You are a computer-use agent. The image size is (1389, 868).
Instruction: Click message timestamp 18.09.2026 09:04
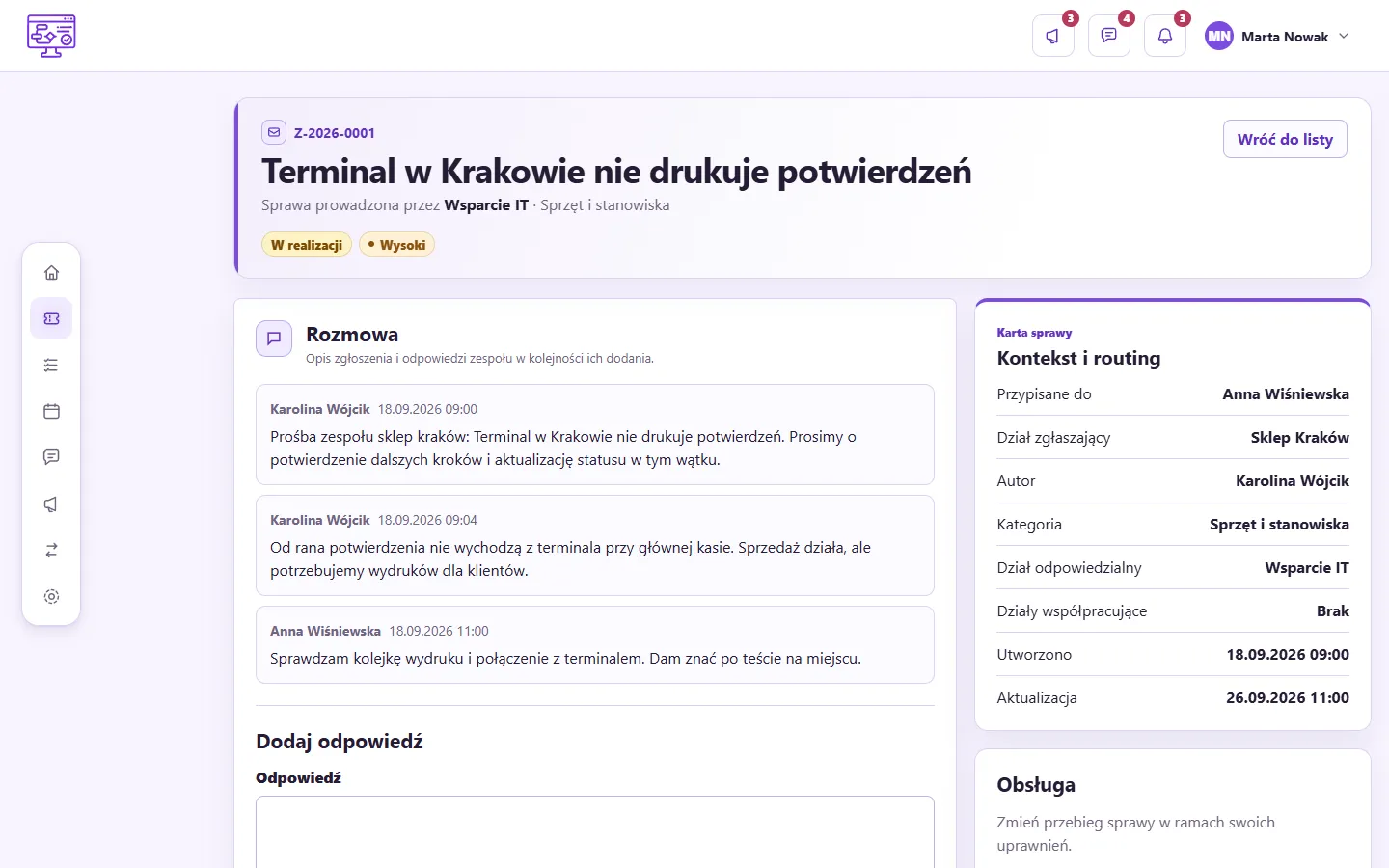coord(427,520)
